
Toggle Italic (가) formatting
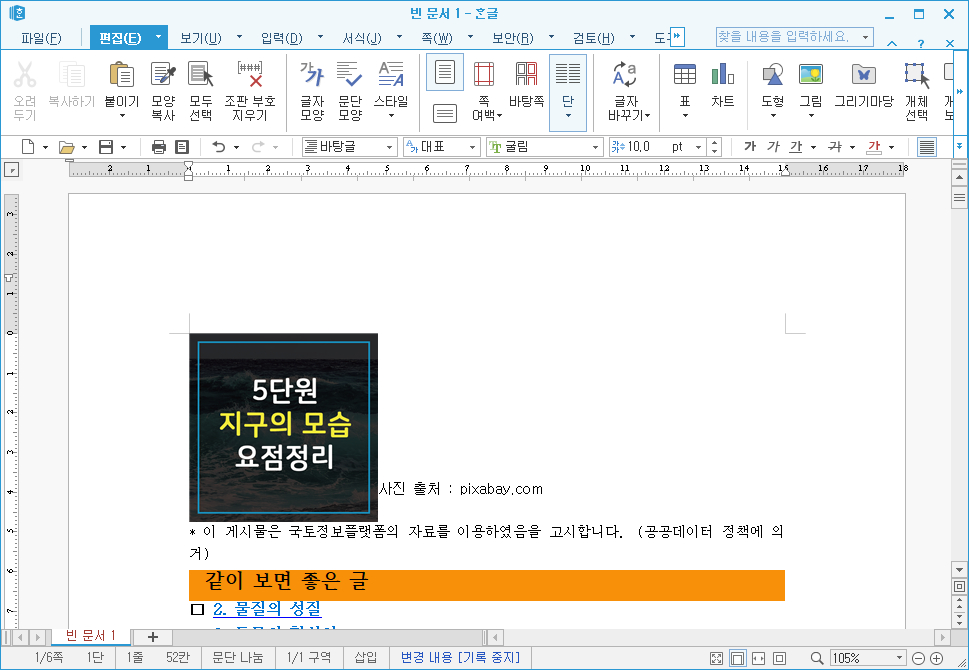coord(772,147)
